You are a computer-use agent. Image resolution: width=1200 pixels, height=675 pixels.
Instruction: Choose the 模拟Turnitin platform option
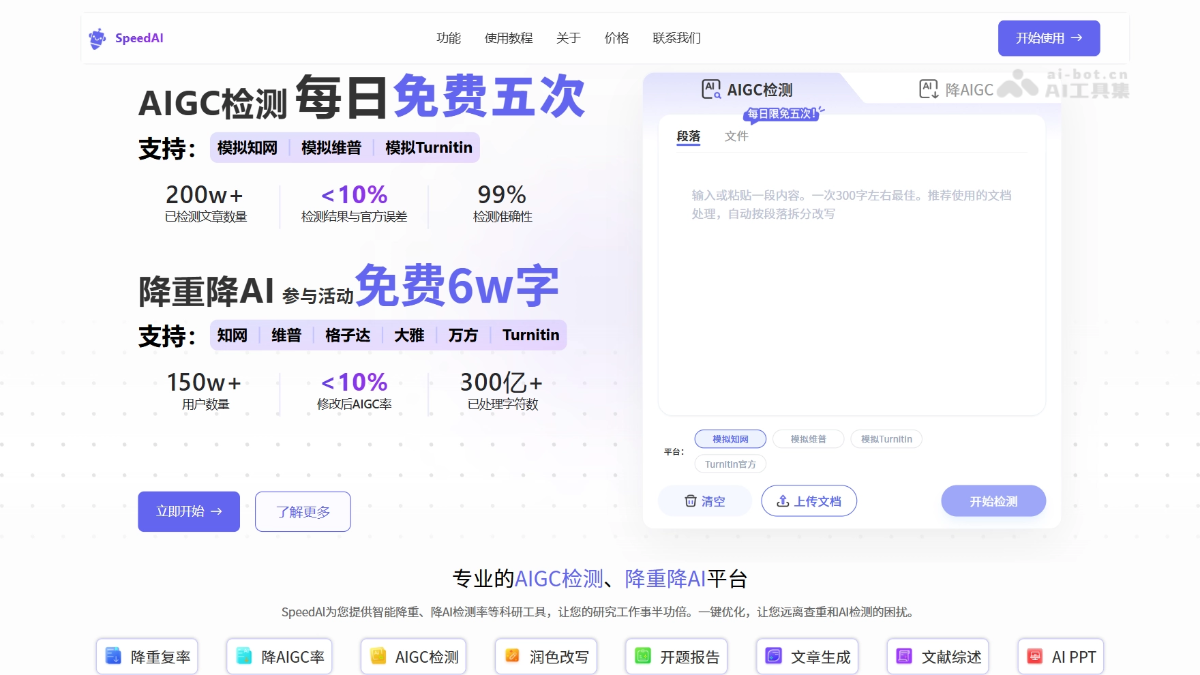(887, 439)
